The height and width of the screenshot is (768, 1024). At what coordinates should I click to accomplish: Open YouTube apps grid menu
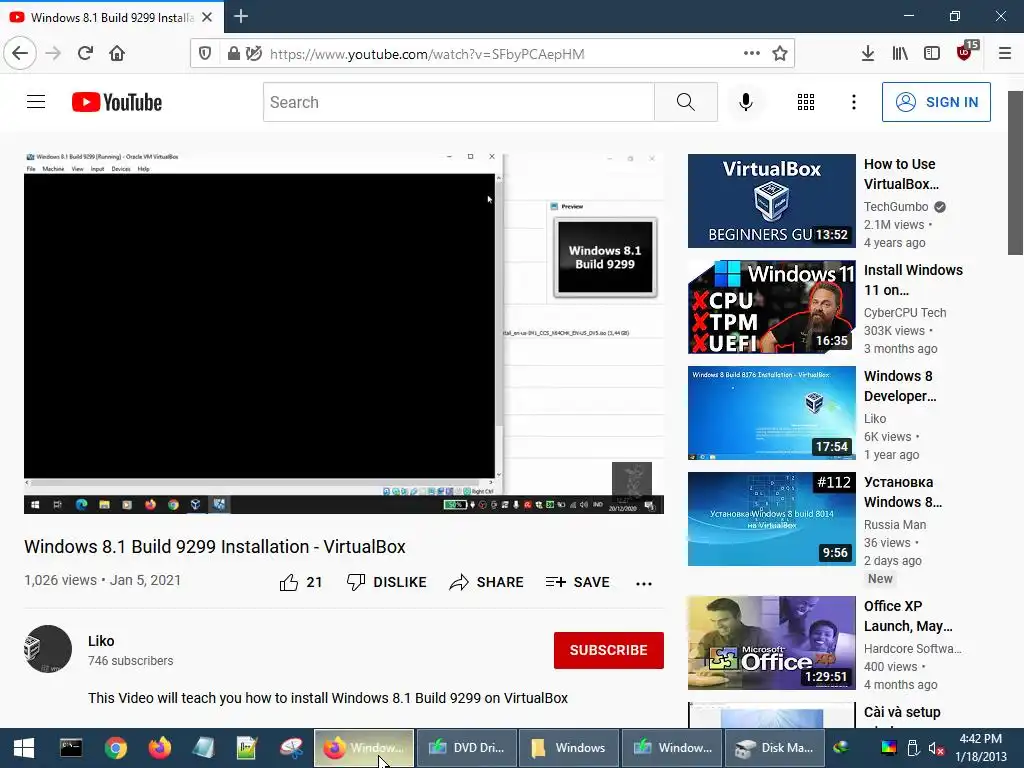pyautogui.click(x=806, y=102)
